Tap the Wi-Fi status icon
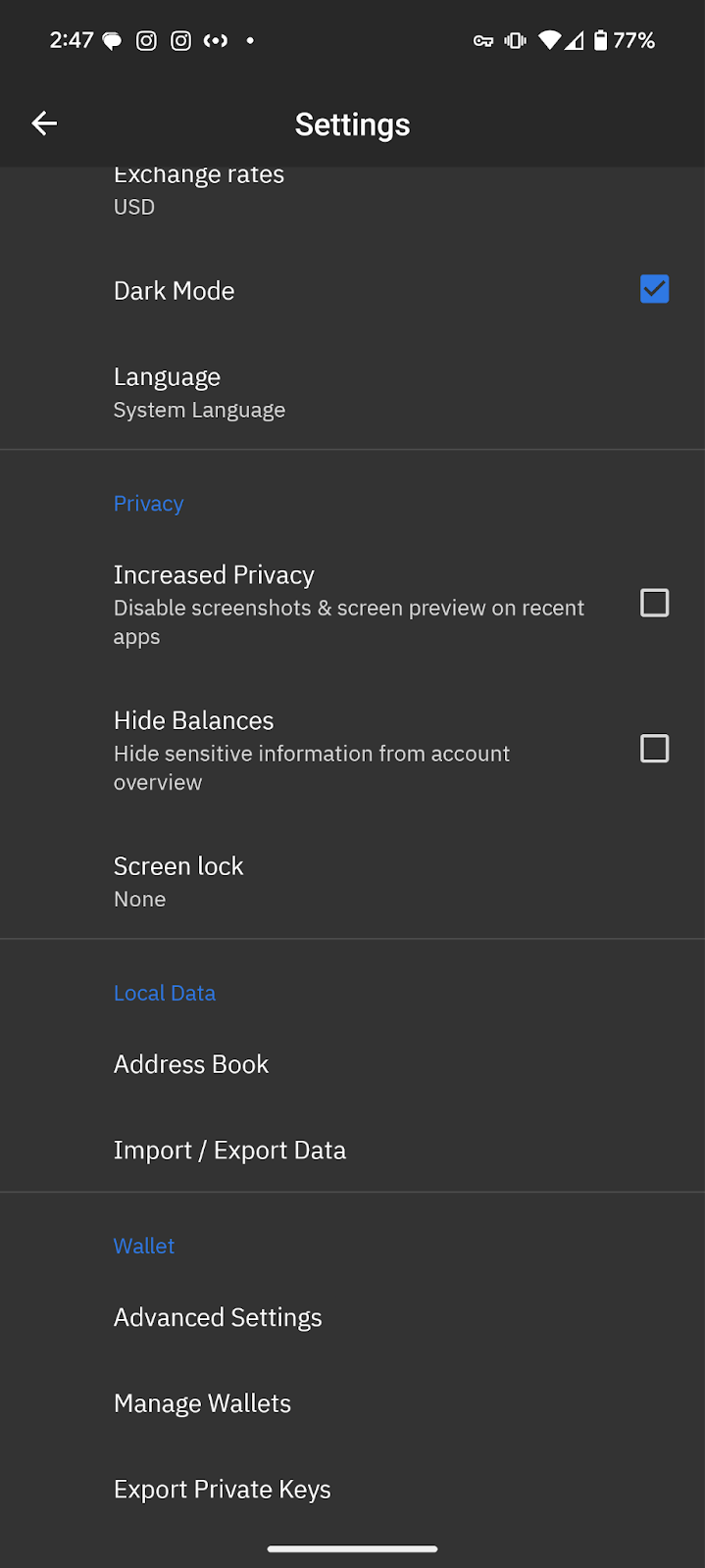Viewport: 705px width, 1568px height. (550, 40)
